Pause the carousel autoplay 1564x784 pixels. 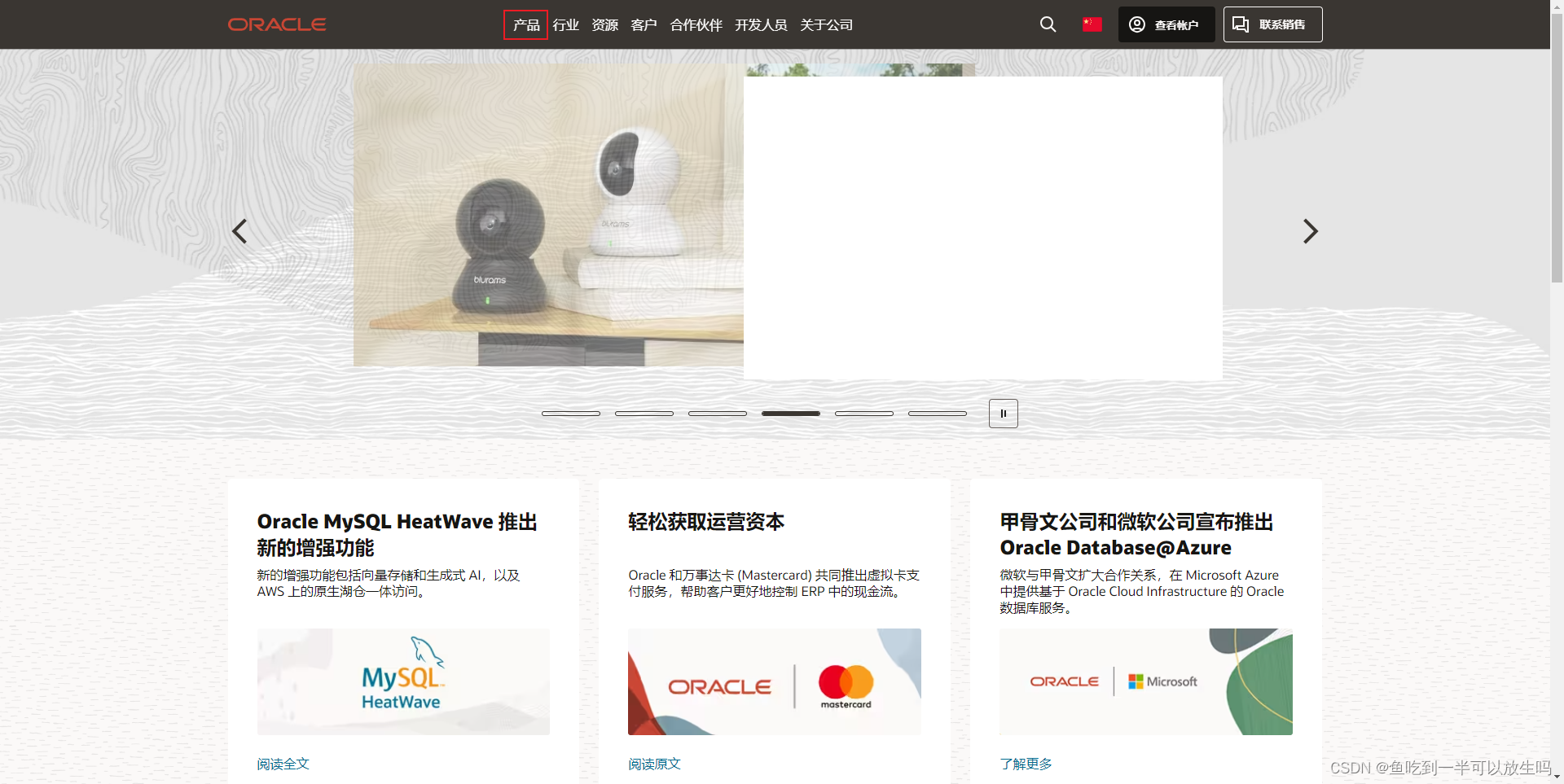(x=1004, y=414)
